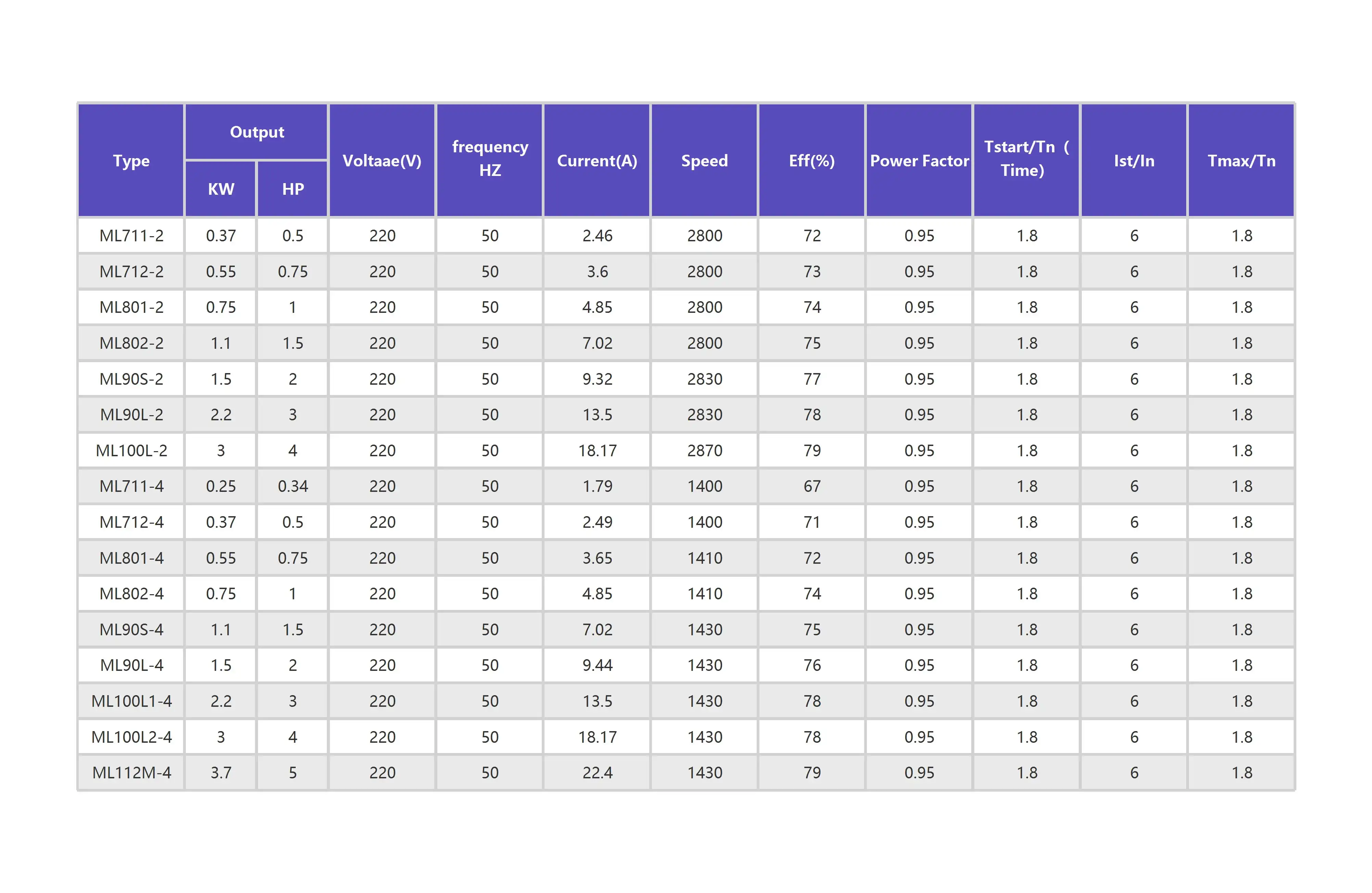Select the Tmax/Tn column header
The image size is (1372, 893).
coord(1241,160)
